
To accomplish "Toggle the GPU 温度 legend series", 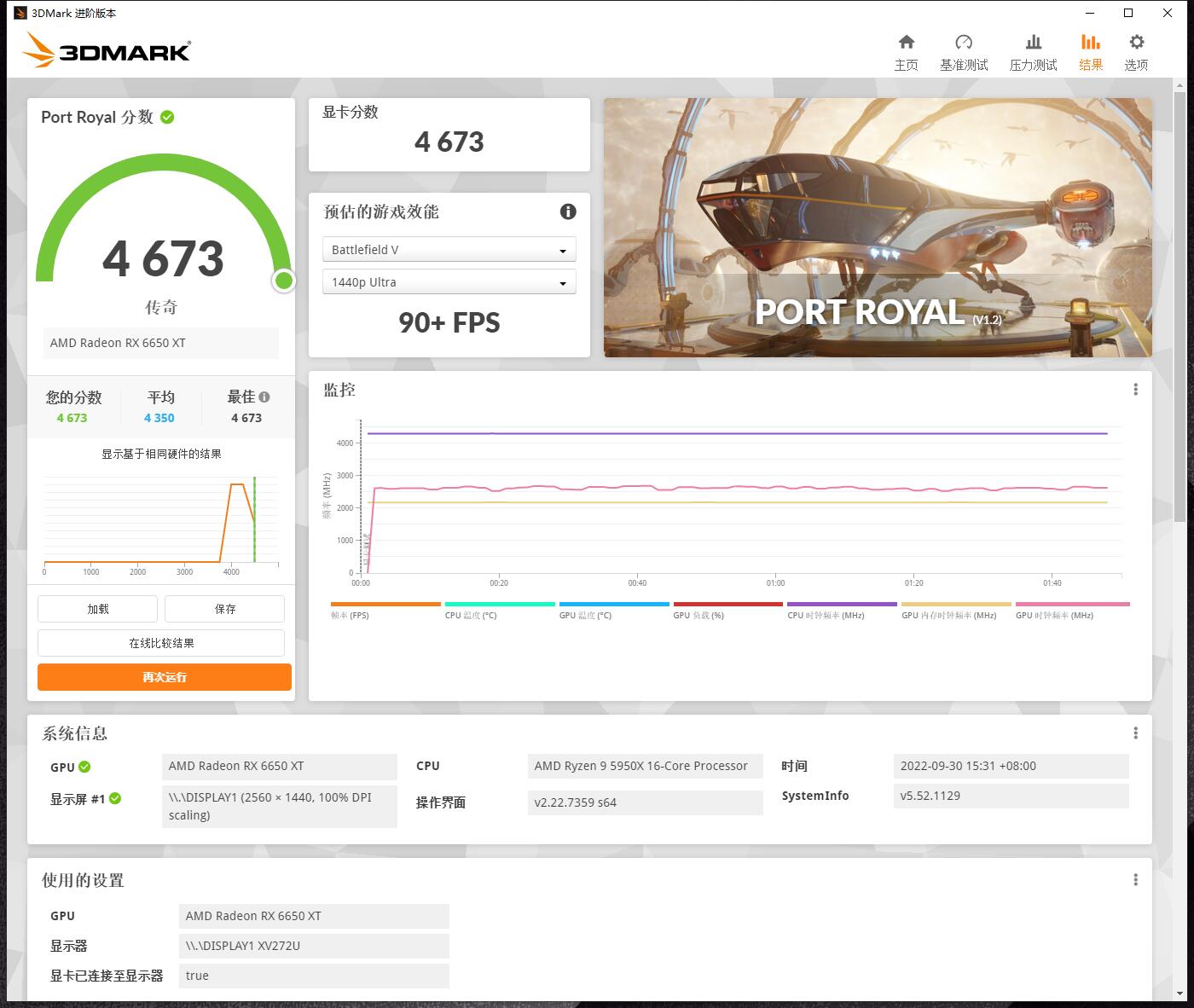I will 613,611.
